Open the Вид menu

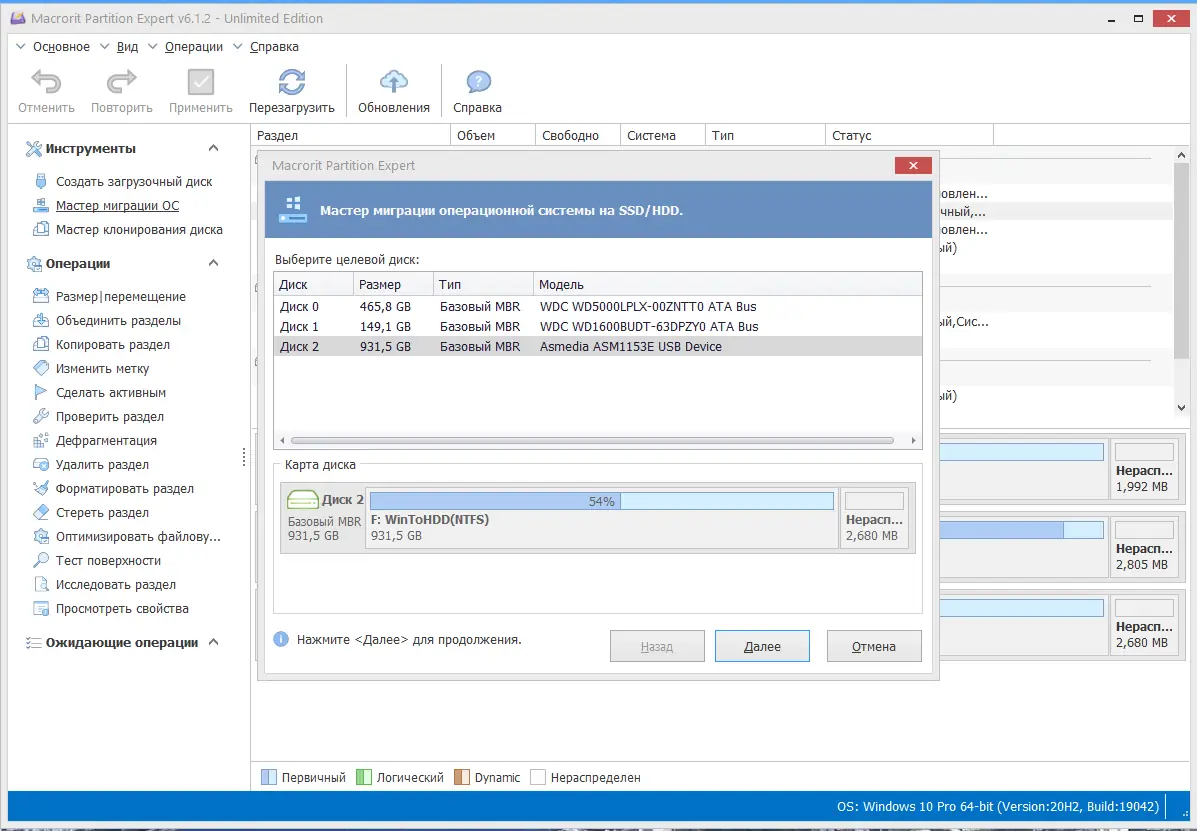(x=127, y=47)
